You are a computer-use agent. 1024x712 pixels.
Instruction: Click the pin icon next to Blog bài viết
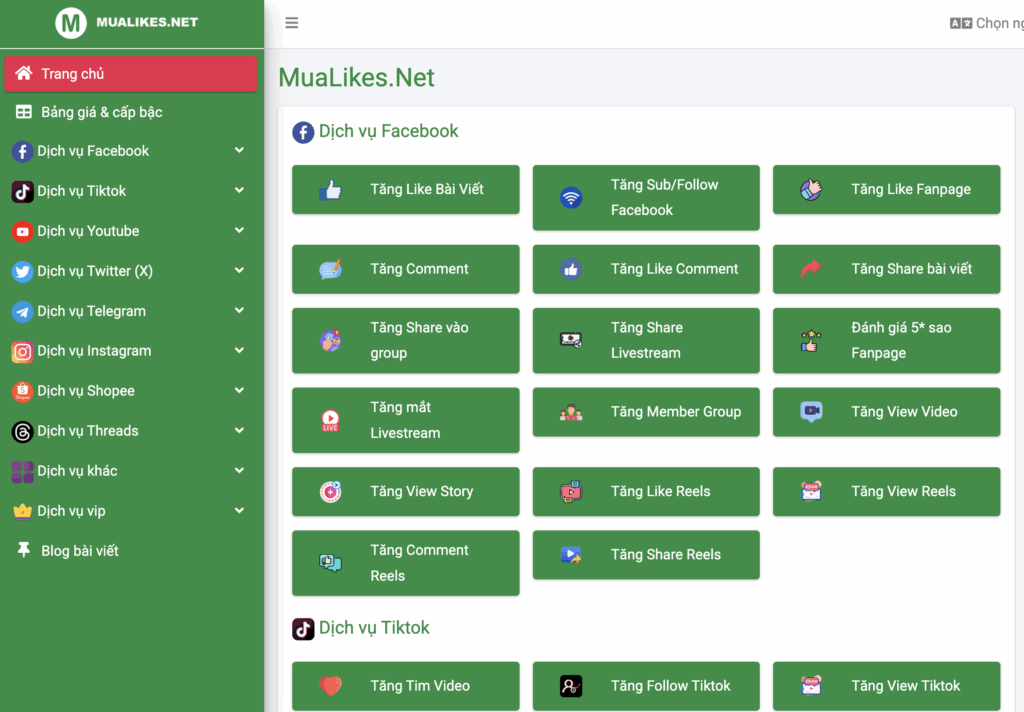pos(24,550)
